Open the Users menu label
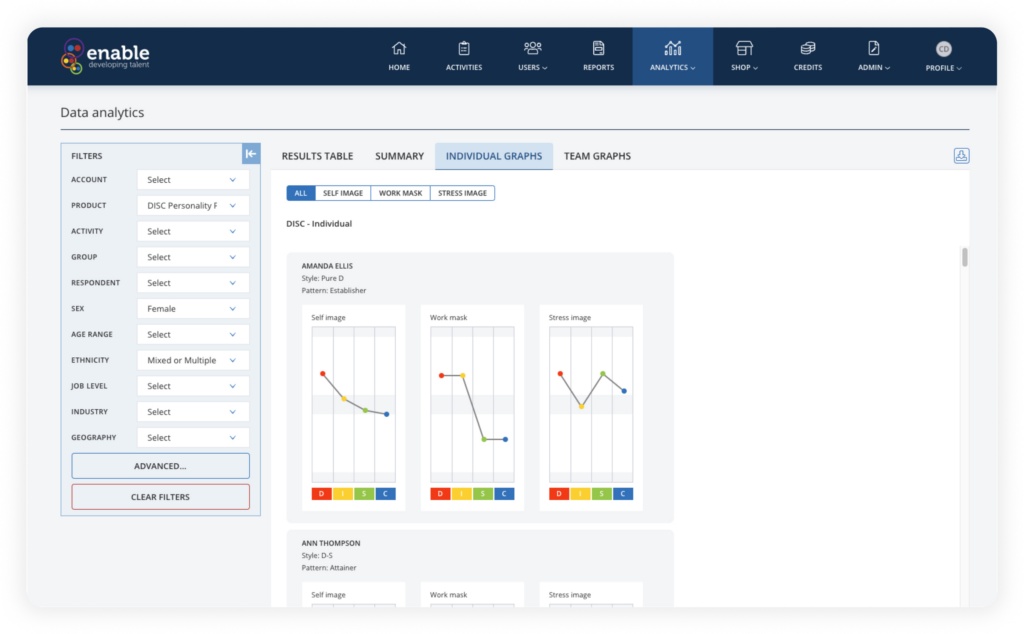The image size is (1024, 634). pyautogui.click(x=532, y=67)
